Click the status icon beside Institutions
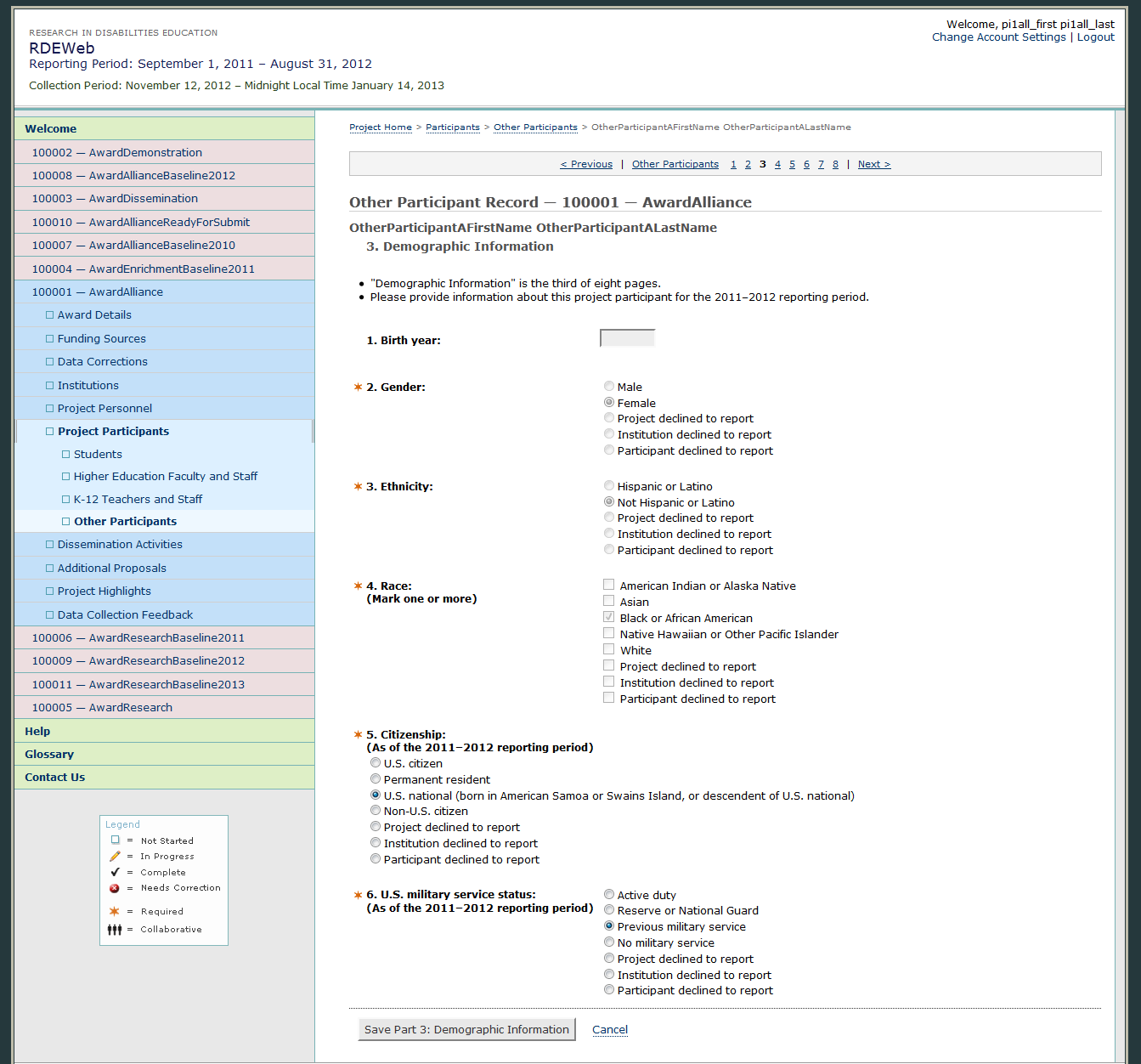The height and width of the screenshot is (1064, 1141). coord(49,386)
